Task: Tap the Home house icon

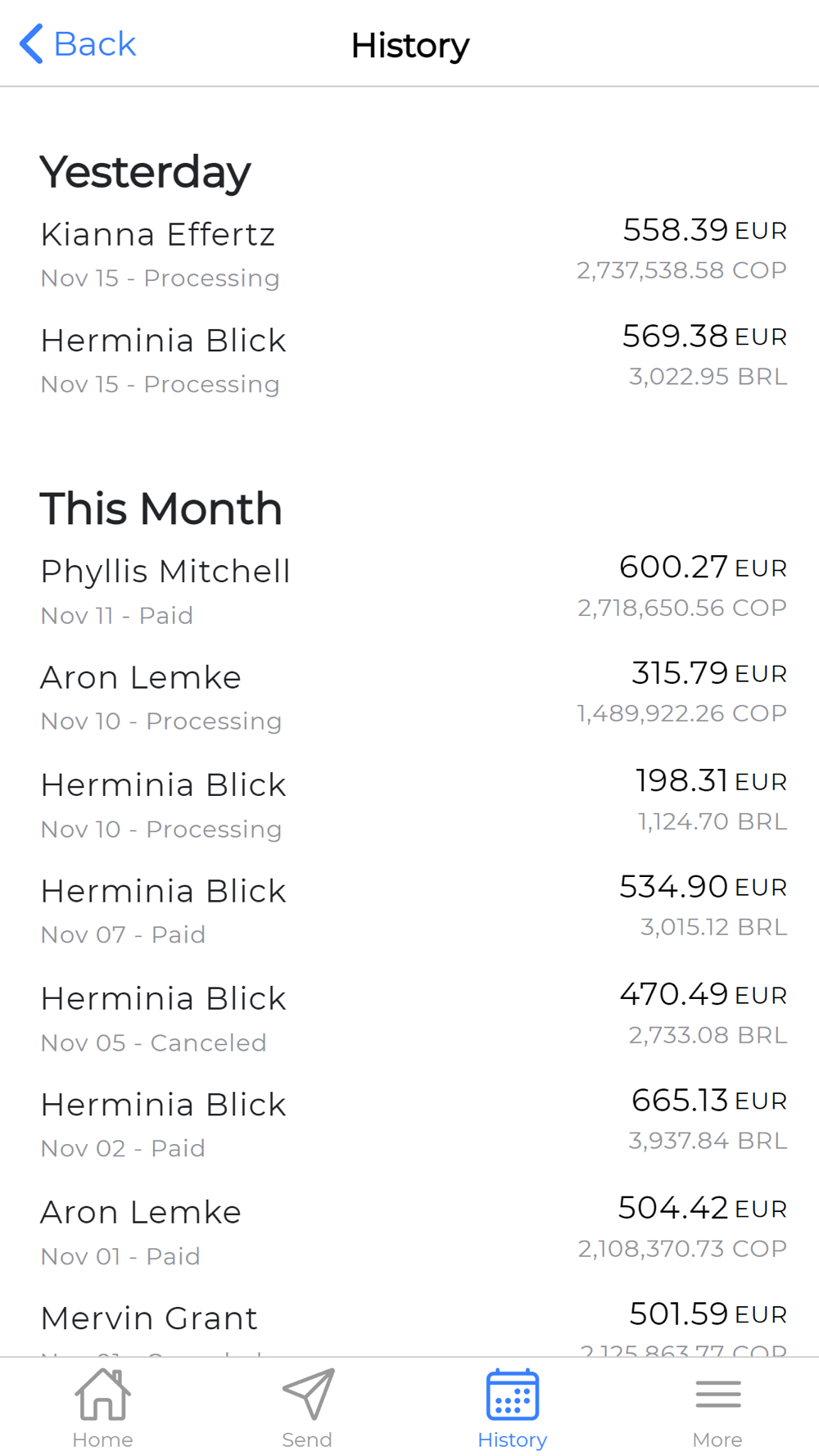Action: point(102,1394)
